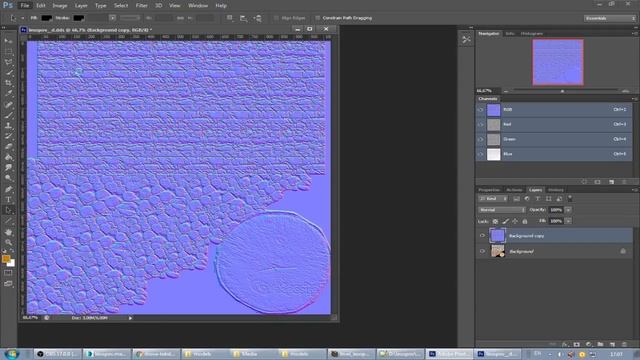Switch to the Histogram tab
The height and width of the screenshot is (360, 640).
coord(532,33)
